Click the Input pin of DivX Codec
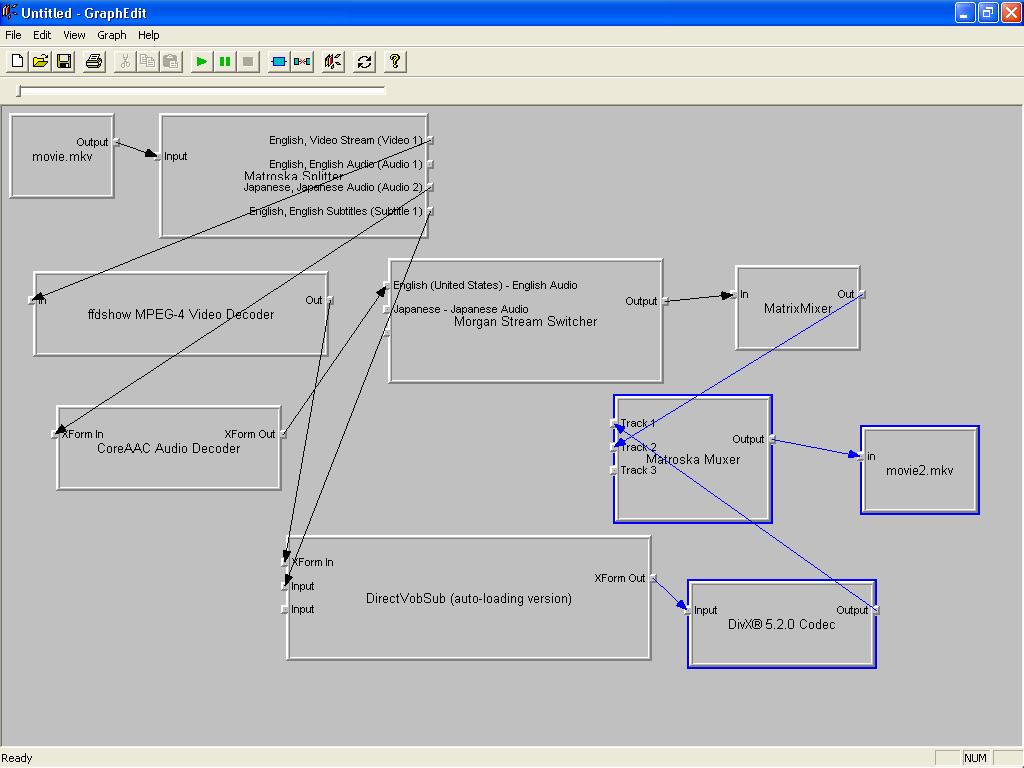Image resolution: width=1024 pixels, height=768 pixels. 687,611
